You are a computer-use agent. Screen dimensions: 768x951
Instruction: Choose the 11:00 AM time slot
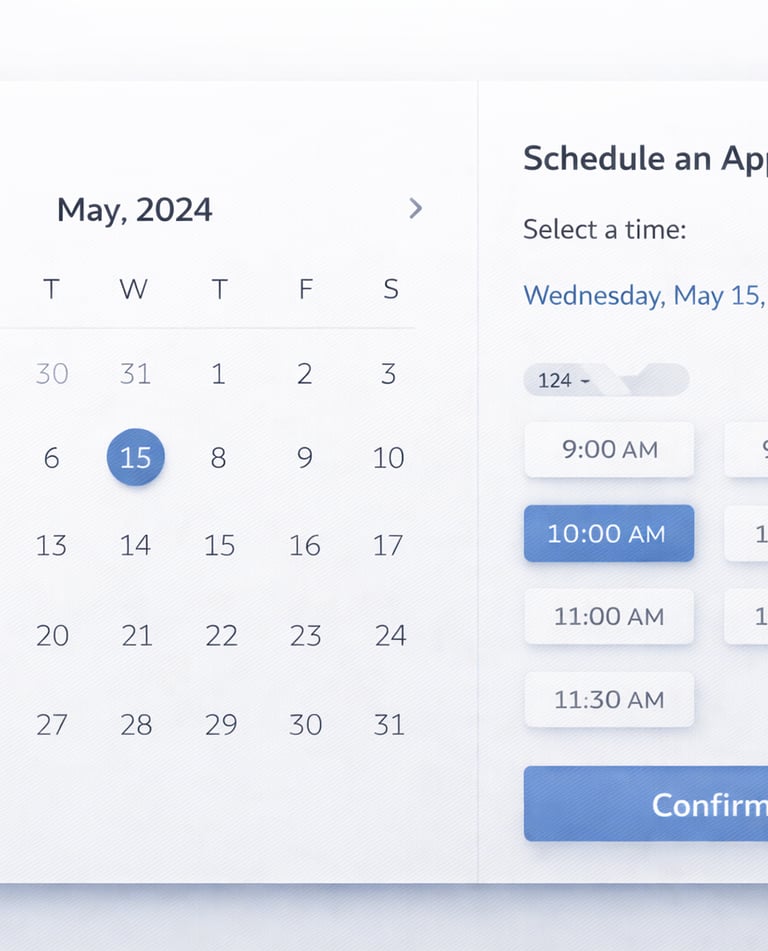(x=609, y=616)
